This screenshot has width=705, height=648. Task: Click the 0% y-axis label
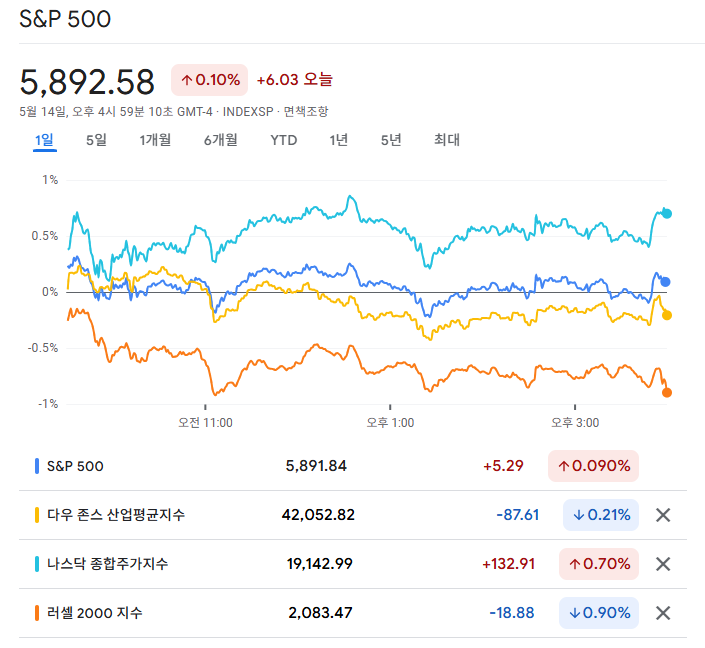50,292
